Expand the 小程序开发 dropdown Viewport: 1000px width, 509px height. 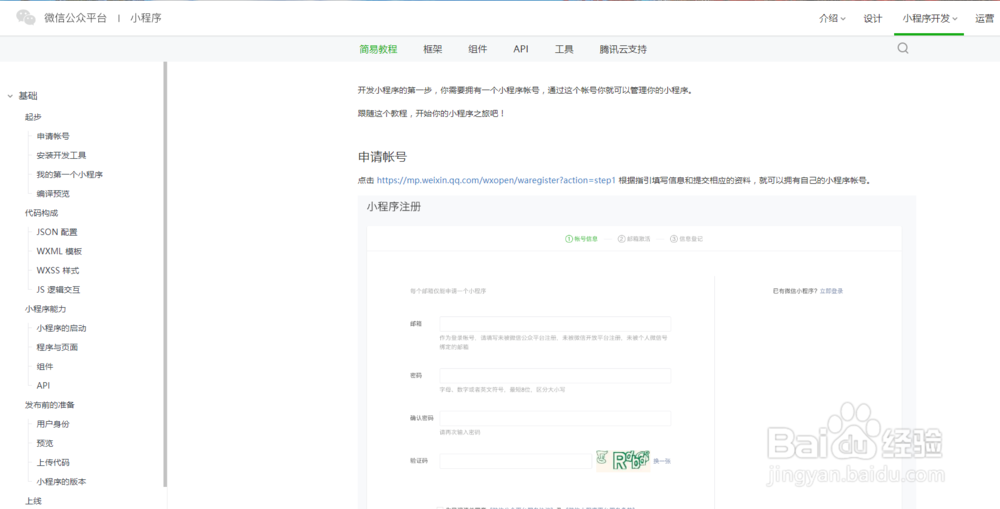click(x=930, y=18)
